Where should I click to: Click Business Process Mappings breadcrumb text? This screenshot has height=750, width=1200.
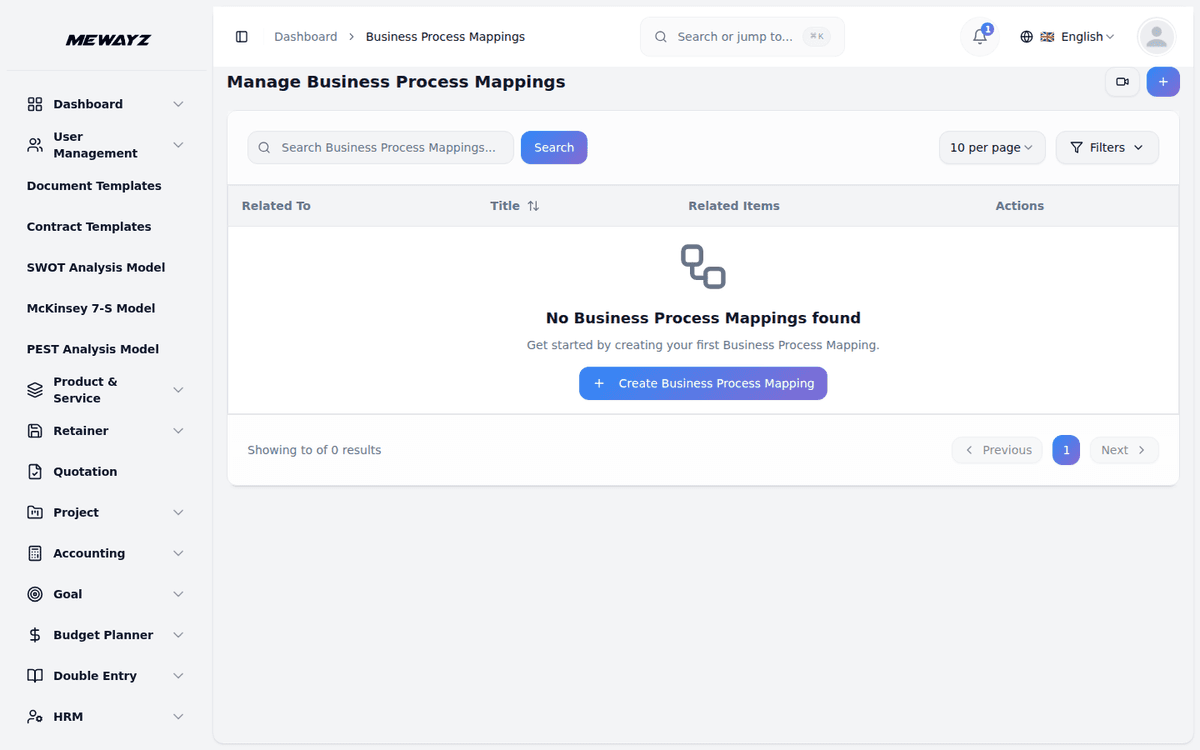(445, 37)
